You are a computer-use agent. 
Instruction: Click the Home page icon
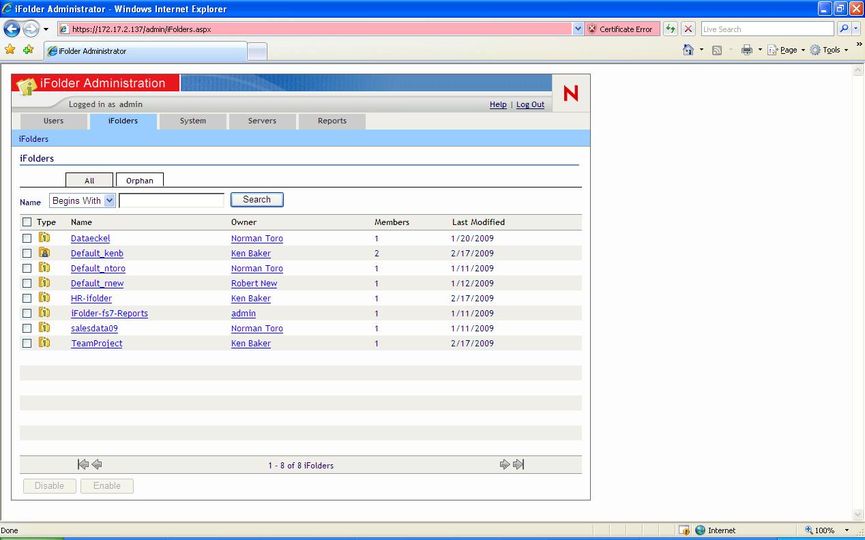click(688, 50)
